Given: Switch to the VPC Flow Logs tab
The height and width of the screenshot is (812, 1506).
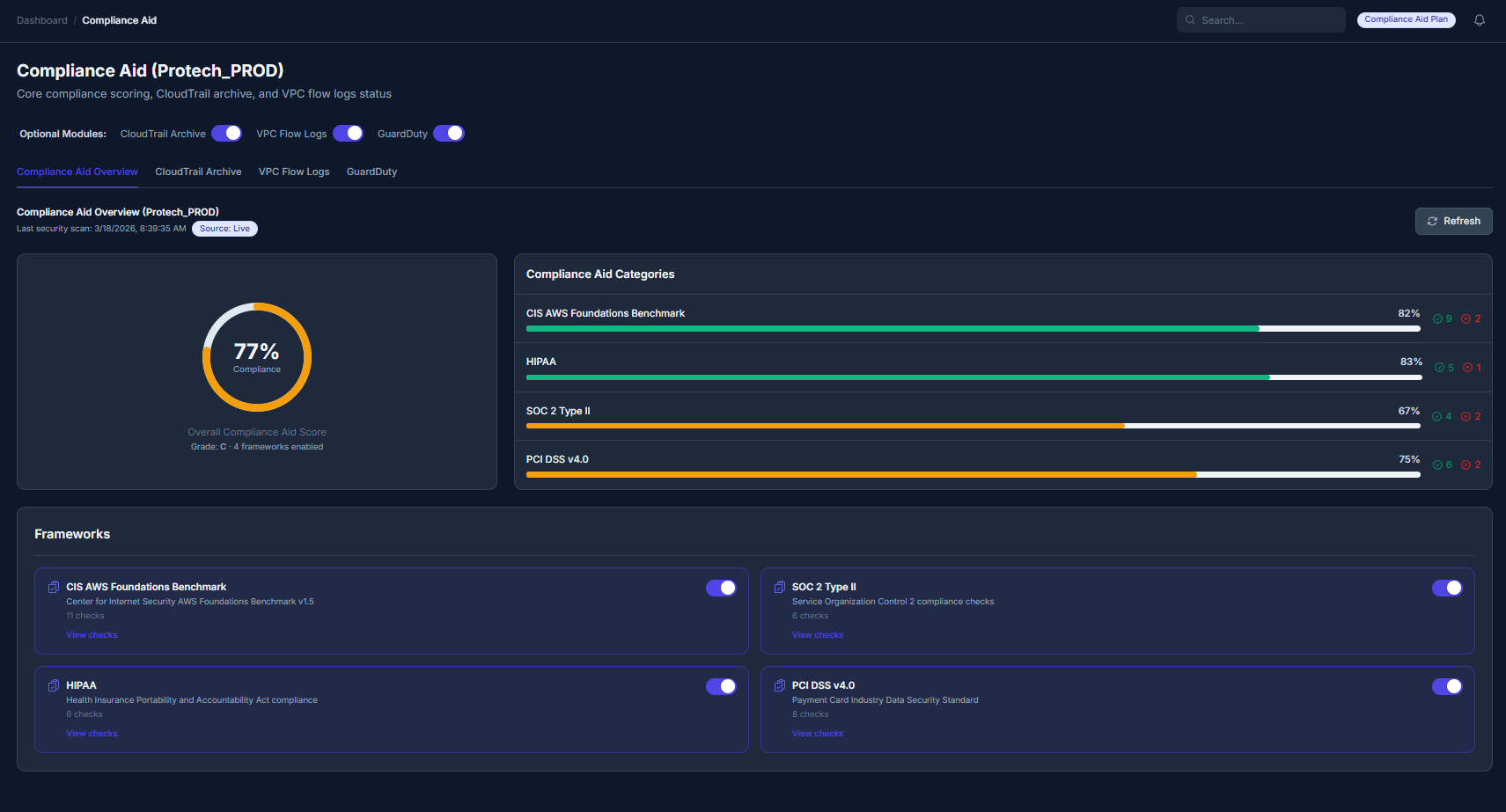Looking at the screenshot, I should 294,172.
